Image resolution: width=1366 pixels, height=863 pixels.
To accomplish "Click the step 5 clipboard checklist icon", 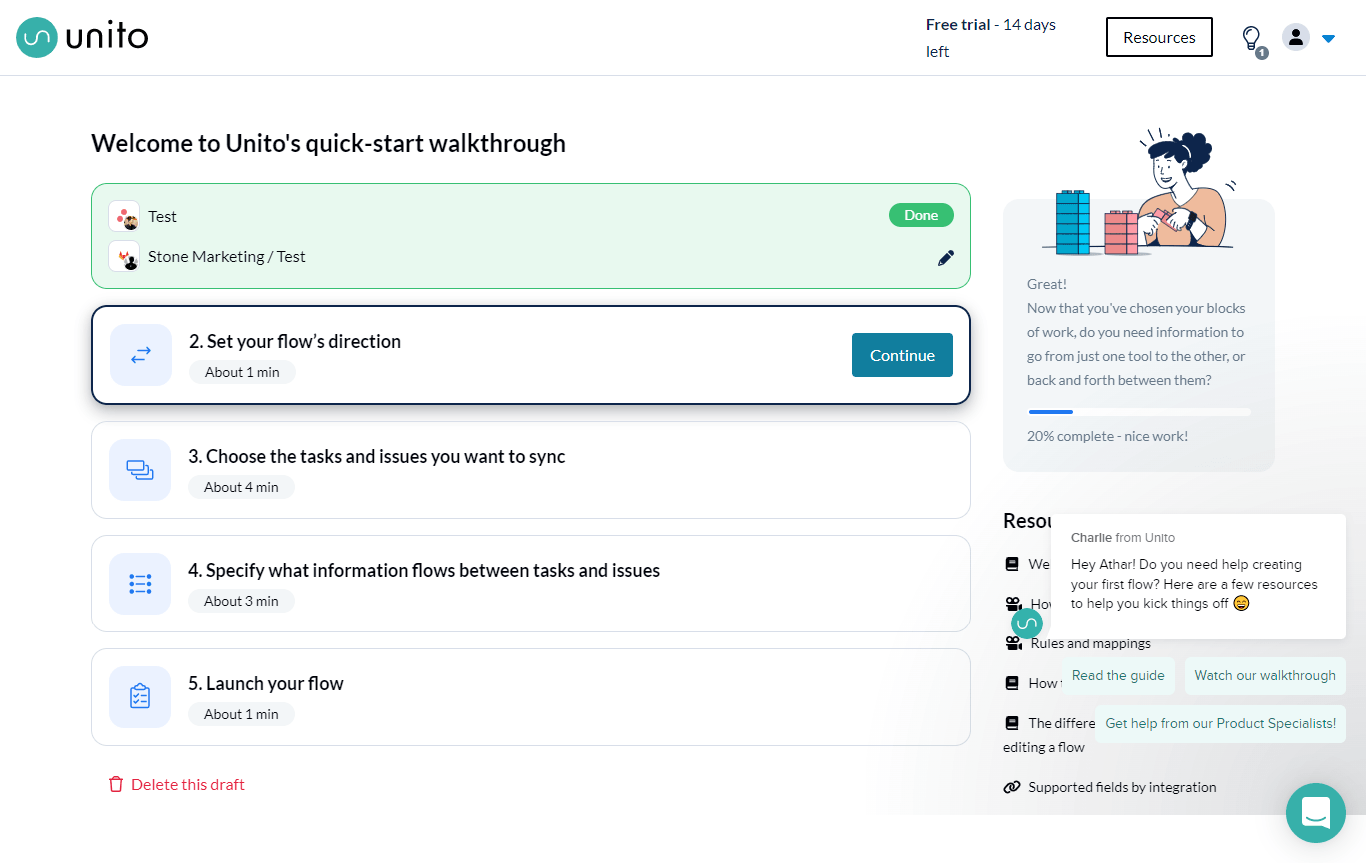I will pos(140,697).
